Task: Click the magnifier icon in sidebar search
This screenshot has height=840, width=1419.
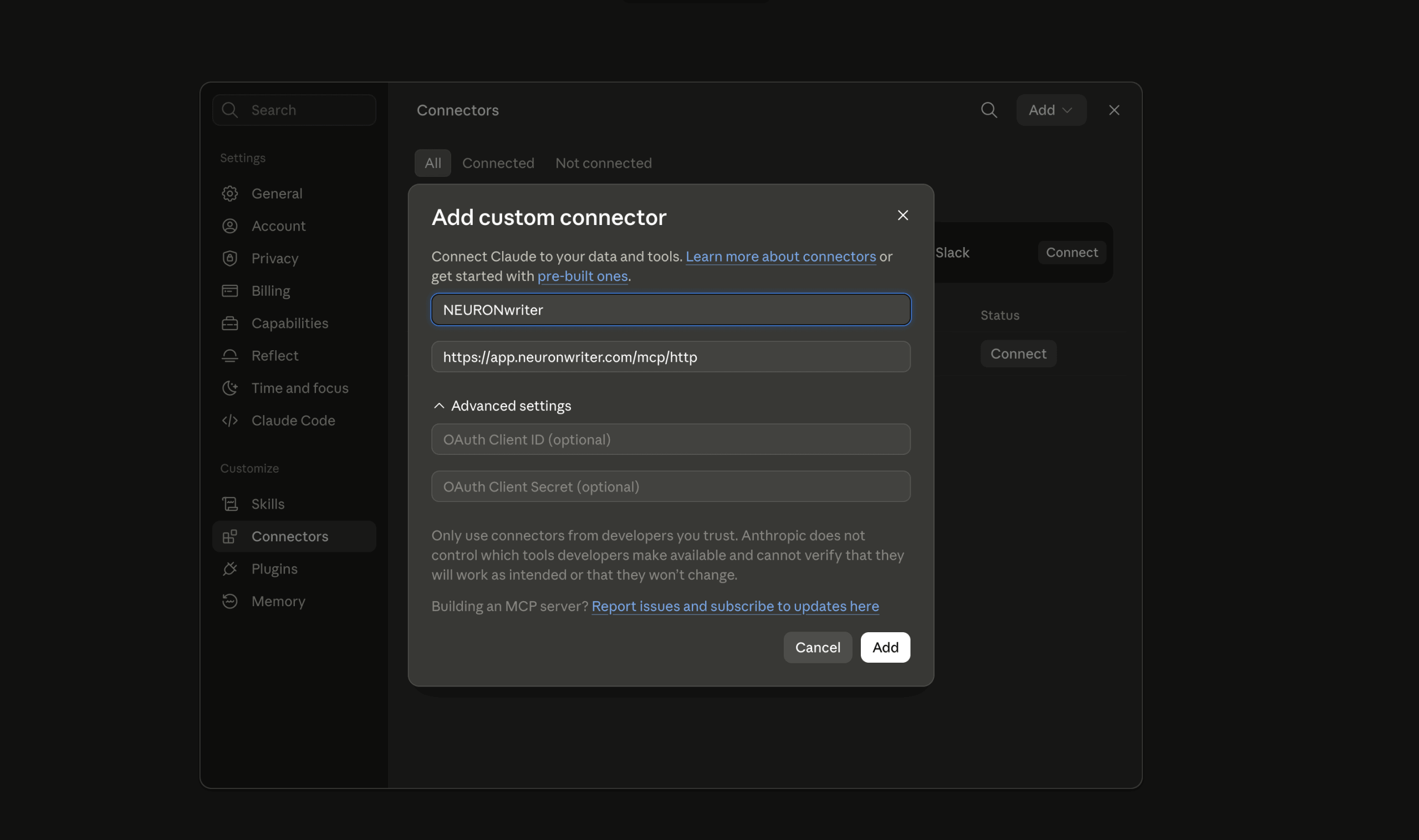Action: [x=230, y=110]
